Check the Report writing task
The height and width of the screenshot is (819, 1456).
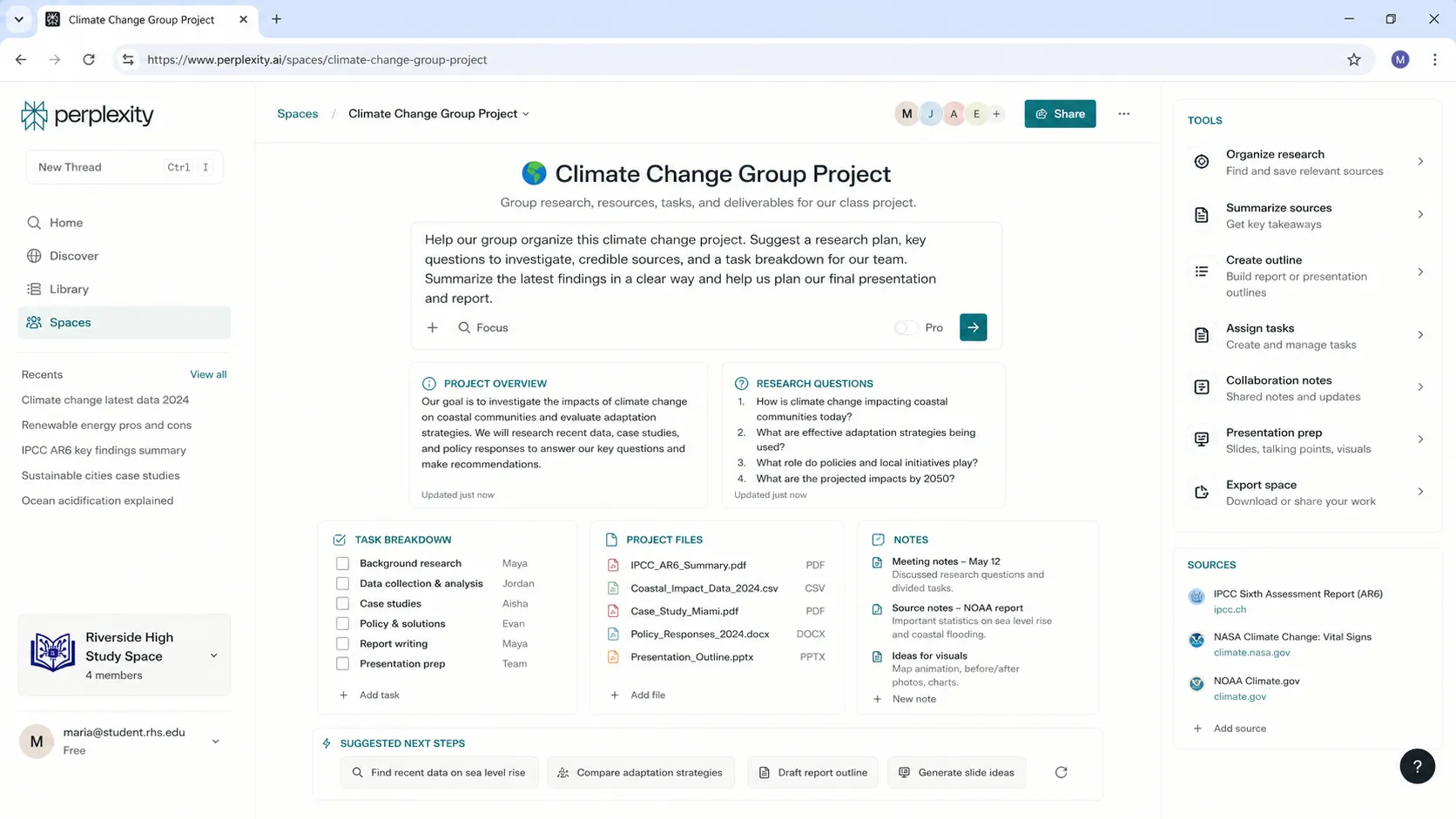coord(343,644)
